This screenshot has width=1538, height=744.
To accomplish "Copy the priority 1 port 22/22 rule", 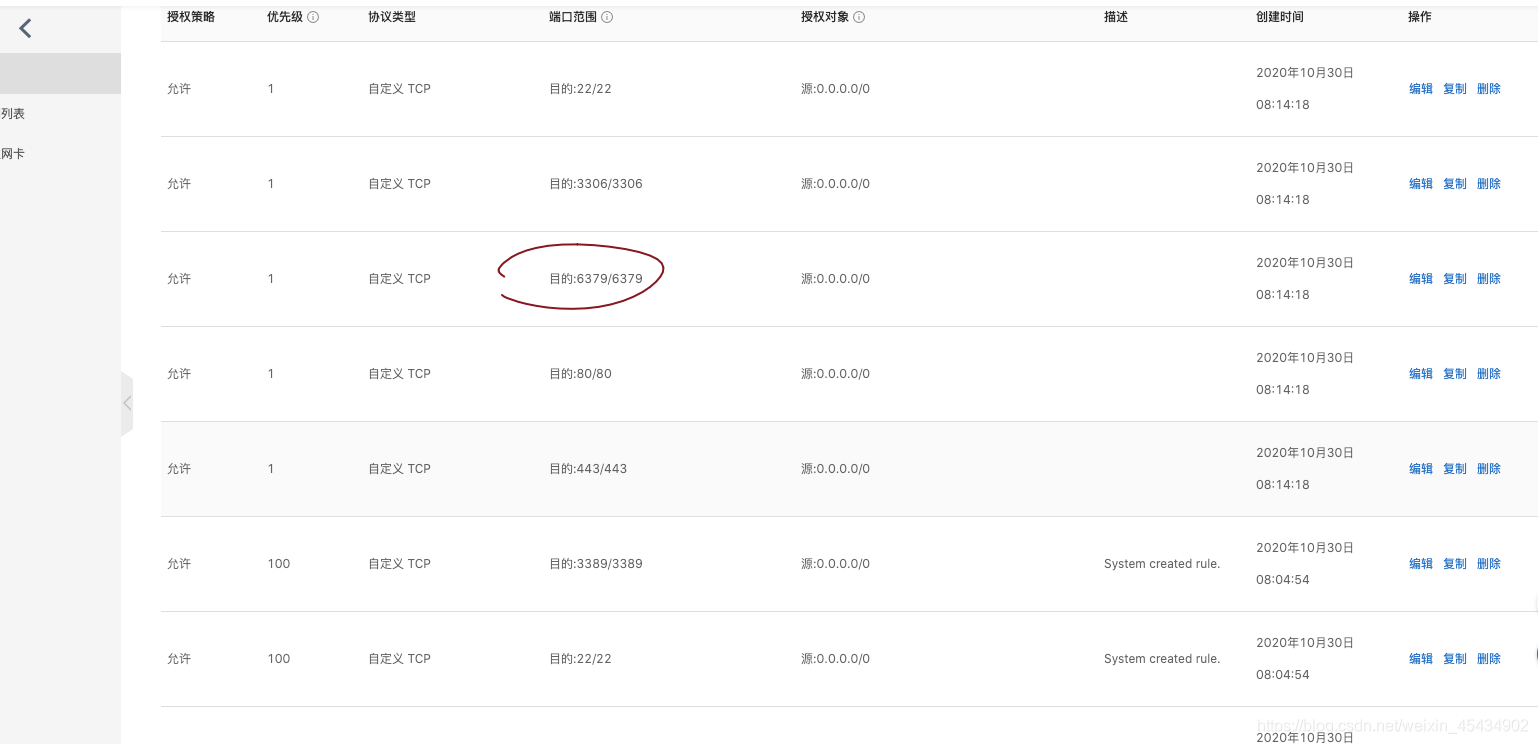I will [x=1454, y=89].
